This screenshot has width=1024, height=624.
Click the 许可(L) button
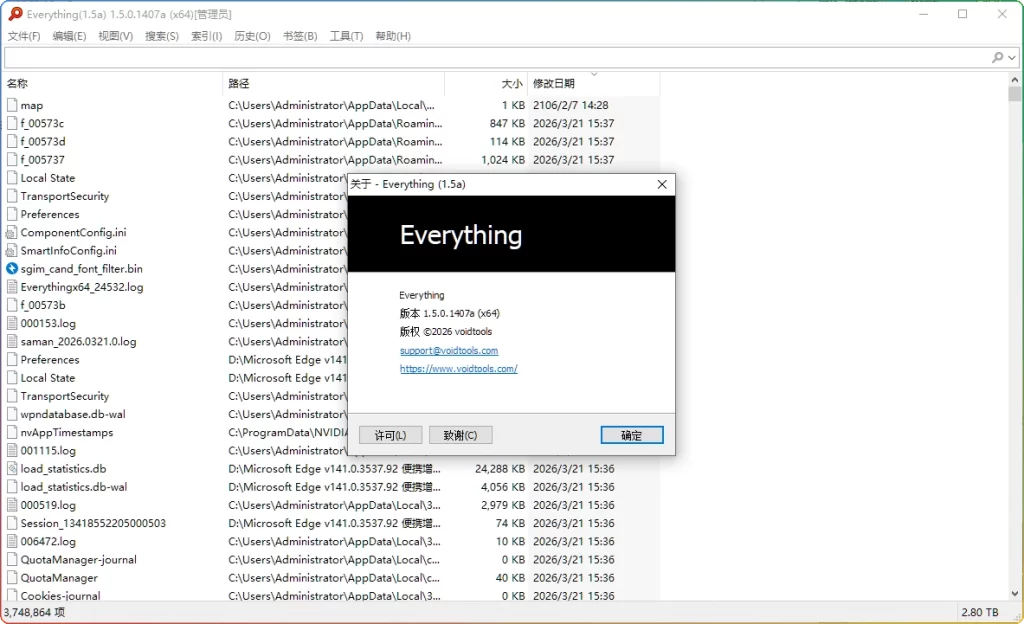pyautogui.click(x=389, y=434)
